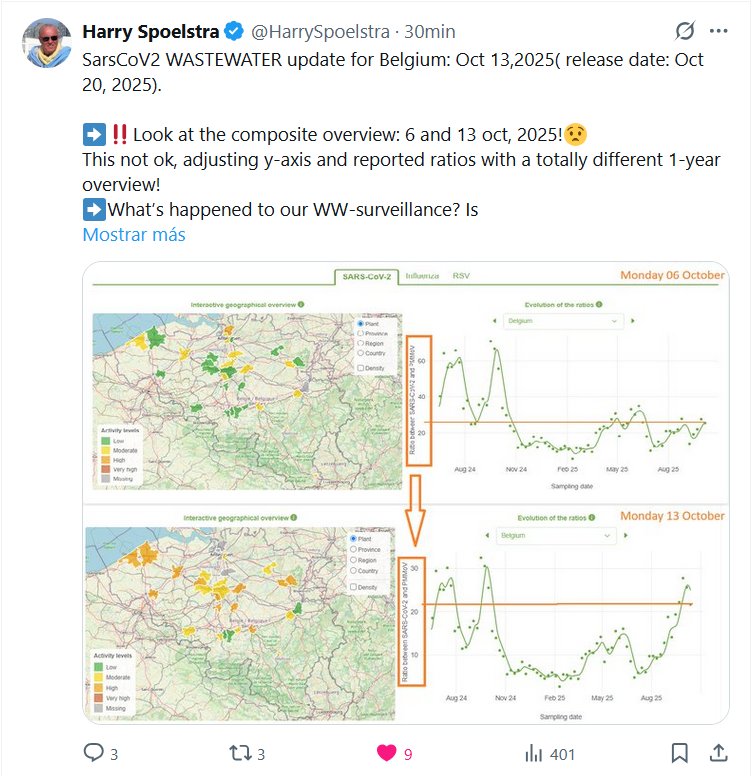This screenshot has height=776, width=756.
Task: Click the reply speech bubble icon
Action: pos(93,752)
